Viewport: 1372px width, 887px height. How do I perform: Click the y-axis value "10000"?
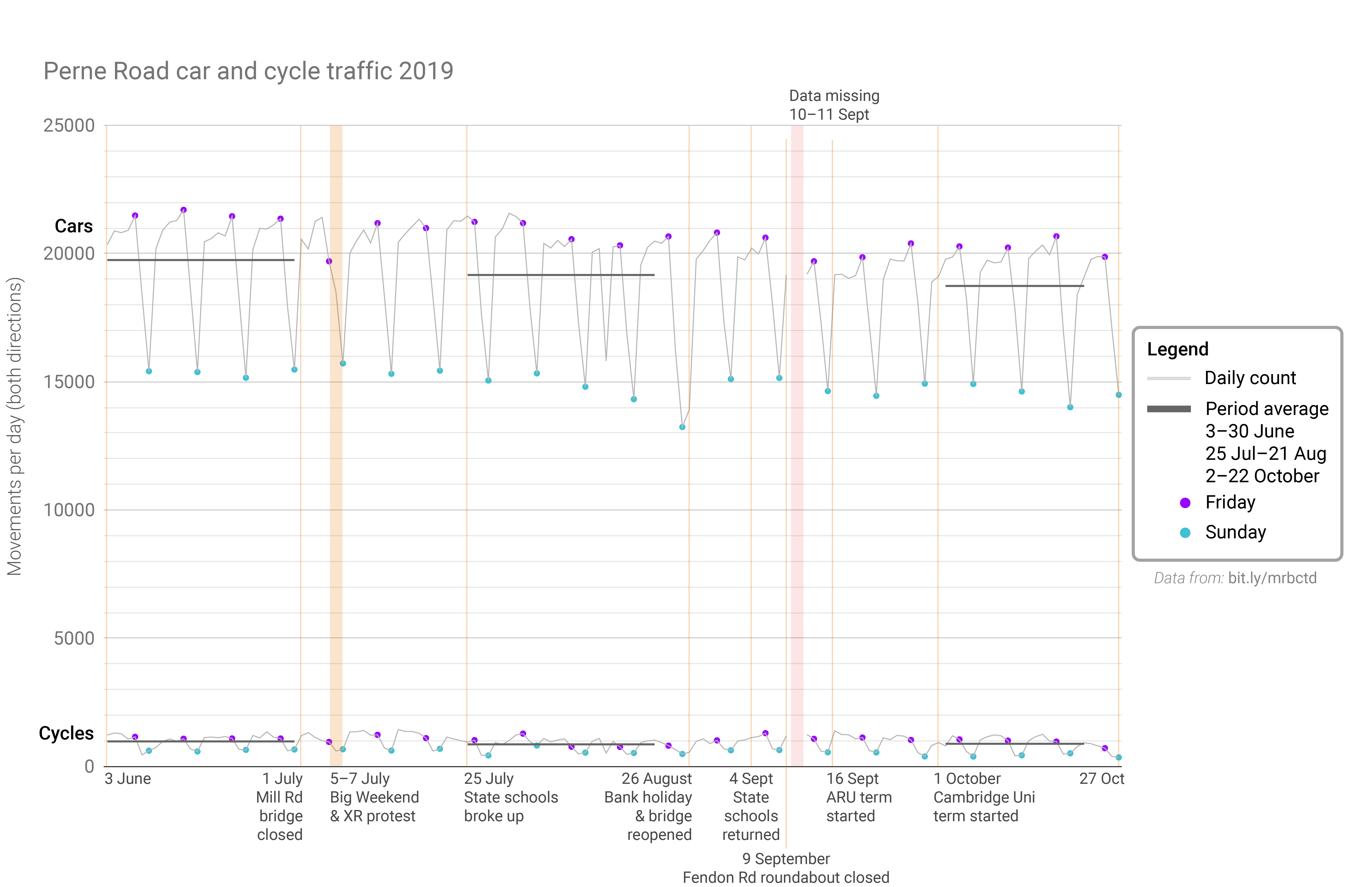[x=69, y=510]
